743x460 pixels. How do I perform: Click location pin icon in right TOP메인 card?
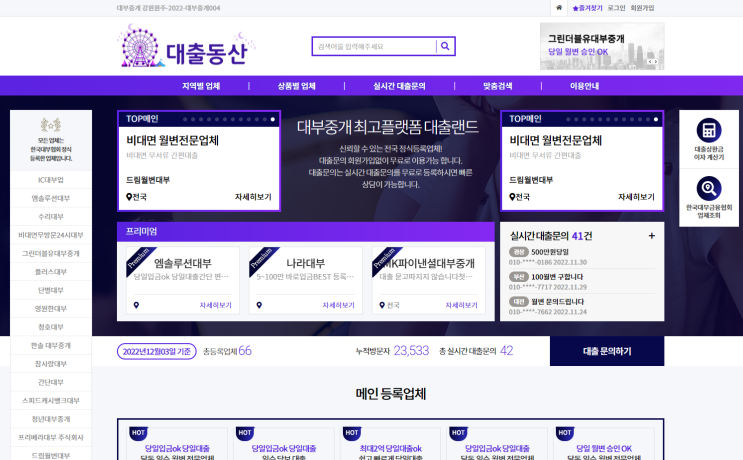(x=512, y=197)
